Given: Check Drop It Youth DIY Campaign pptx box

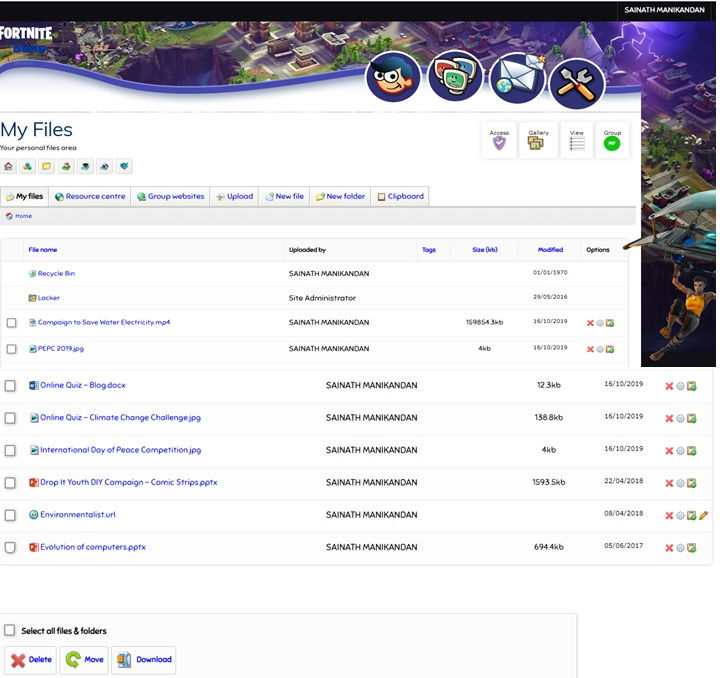Looking at the screenshot, I should pos(10,483).
